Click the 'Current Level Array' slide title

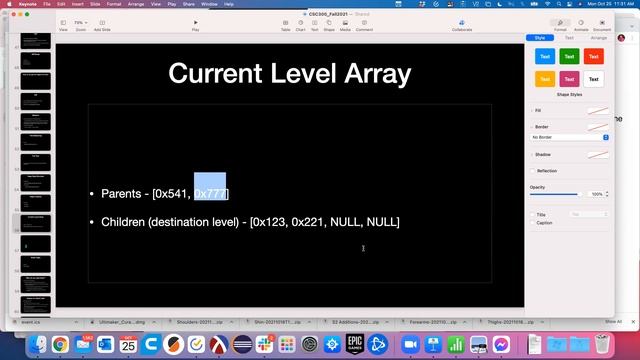point(290,73)
